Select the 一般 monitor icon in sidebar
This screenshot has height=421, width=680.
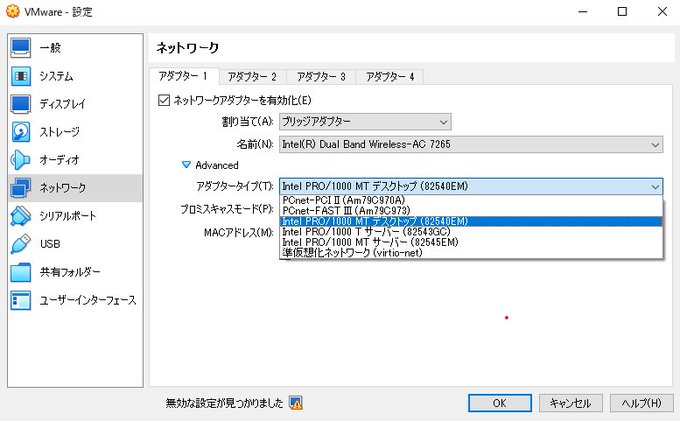click(20, 48)
